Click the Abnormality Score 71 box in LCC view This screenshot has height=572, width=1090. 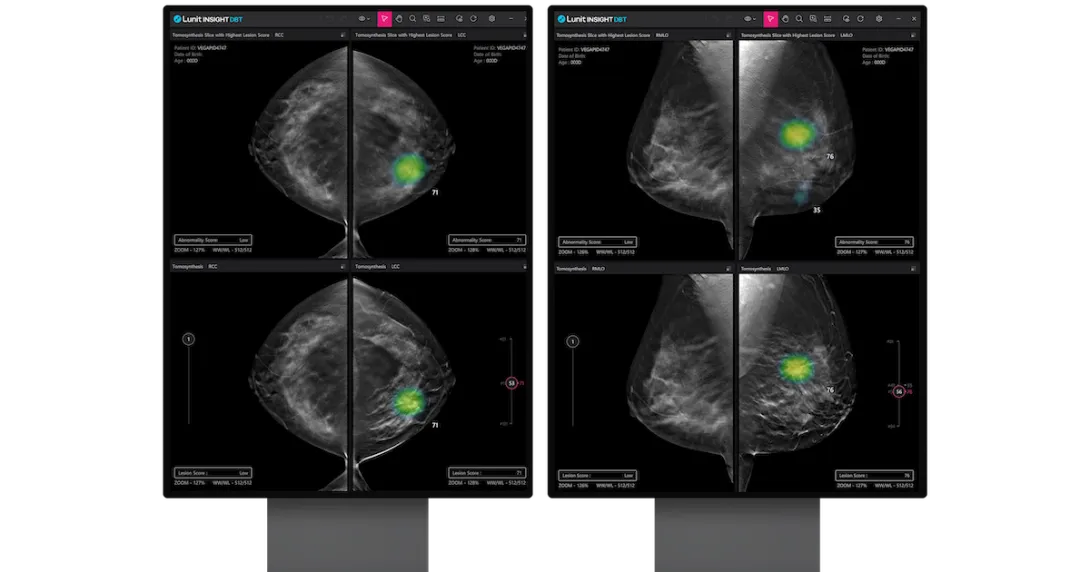(x=488, y=240)
